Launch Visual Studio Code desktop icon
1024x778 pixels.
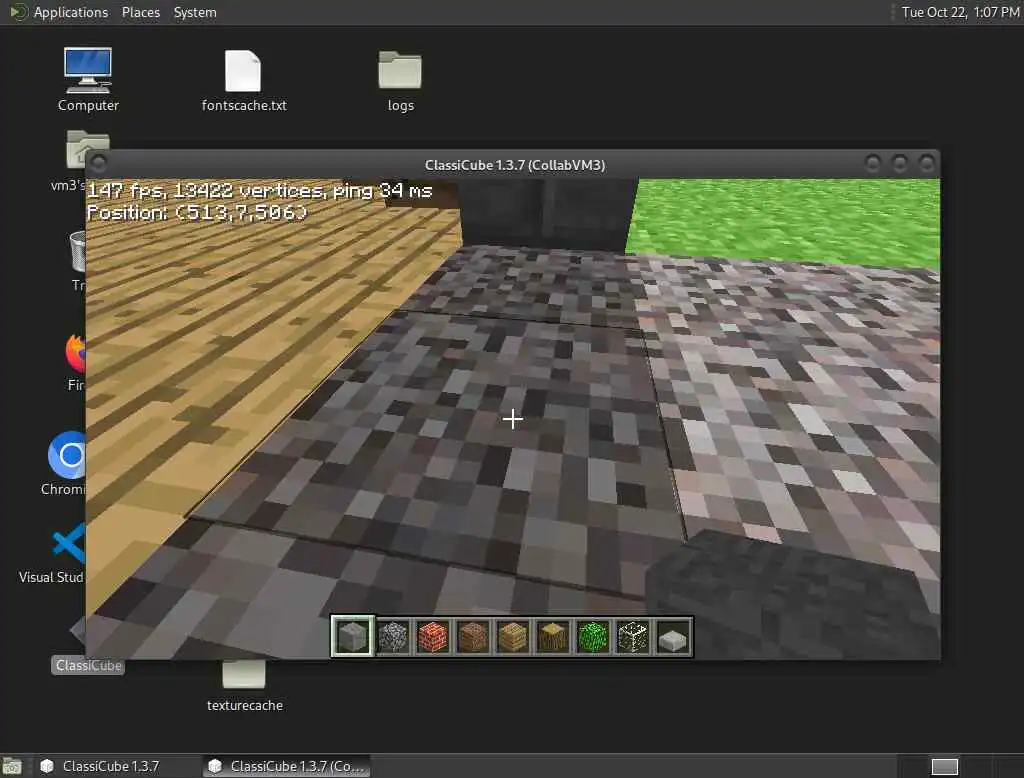(x=52, y=554)
